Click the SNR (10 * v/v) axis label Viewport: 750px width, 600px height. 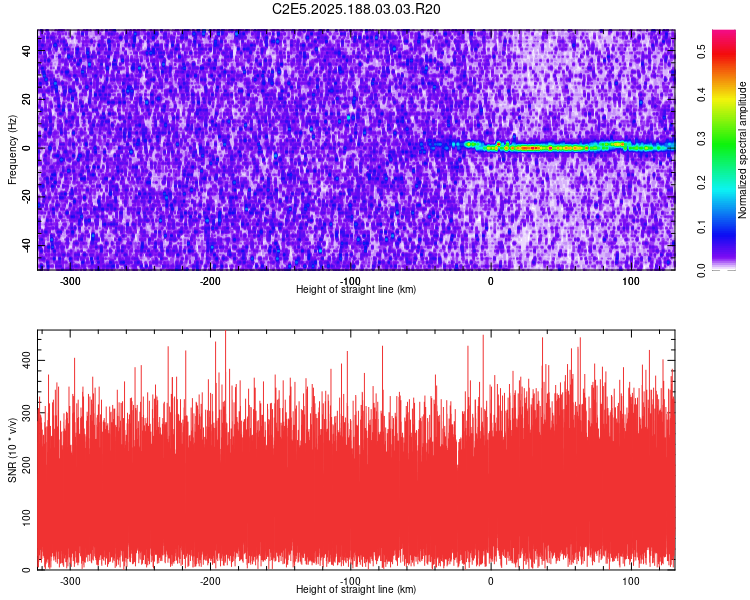tap(12, 450)
